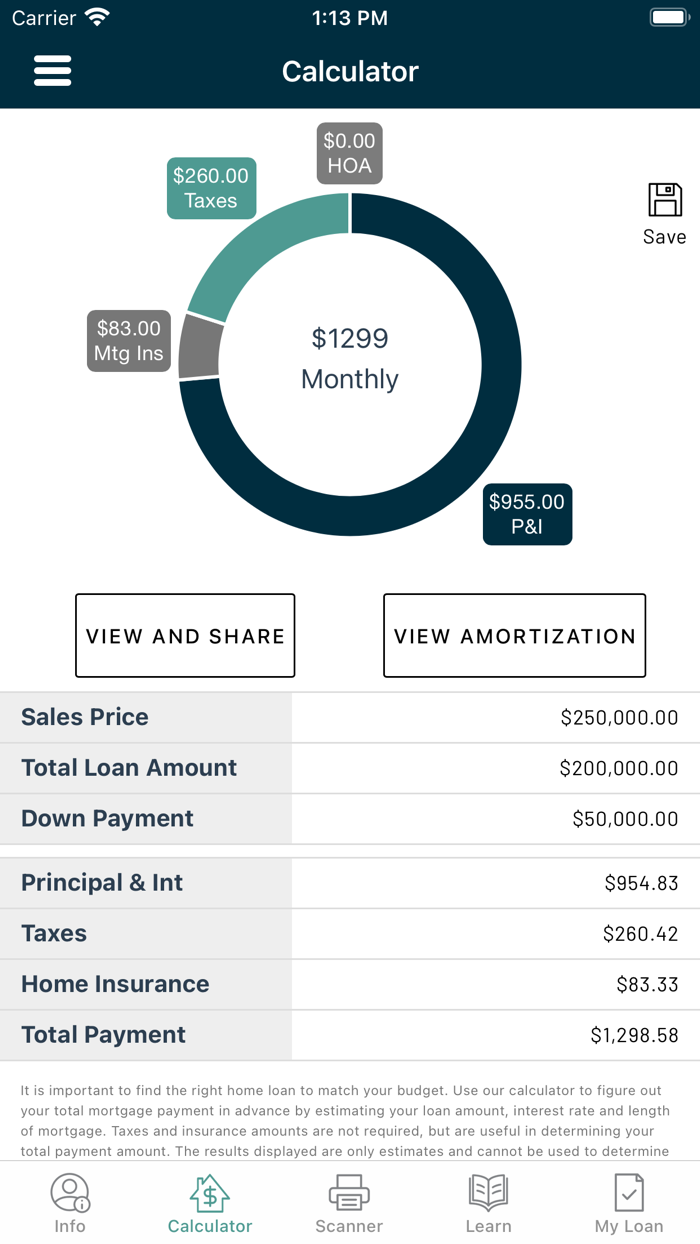Open VIEW AMORTIZATION
Image resolution: width=700 pixels, height=1244 pixels.
pos(514,635)
